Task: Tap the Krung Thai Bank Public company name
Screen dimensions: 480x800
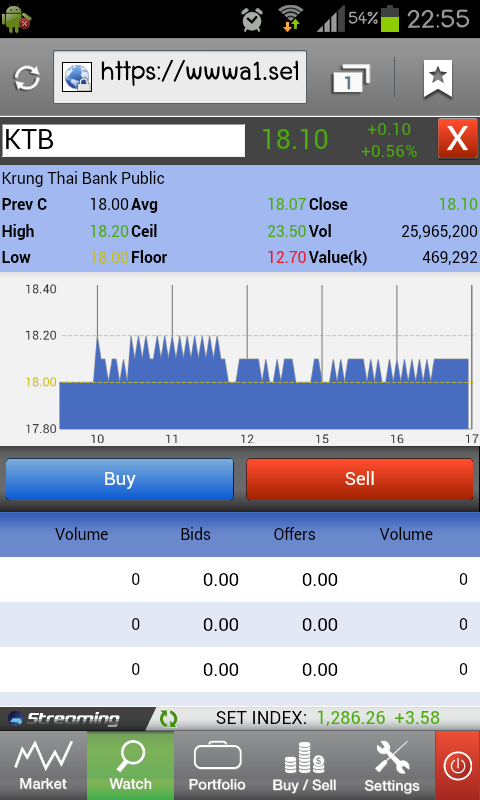Action: click(83, 179)
